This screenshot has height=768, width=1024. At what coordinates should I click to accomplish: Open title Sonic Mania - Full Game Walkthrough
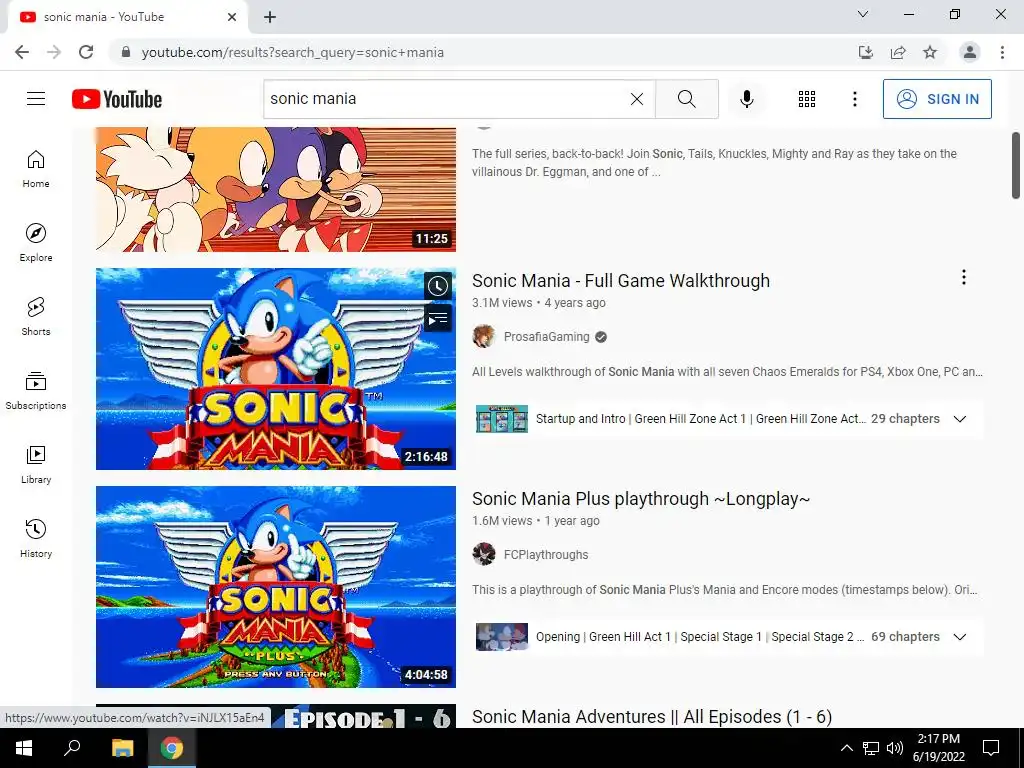click(x=620, y=281)
